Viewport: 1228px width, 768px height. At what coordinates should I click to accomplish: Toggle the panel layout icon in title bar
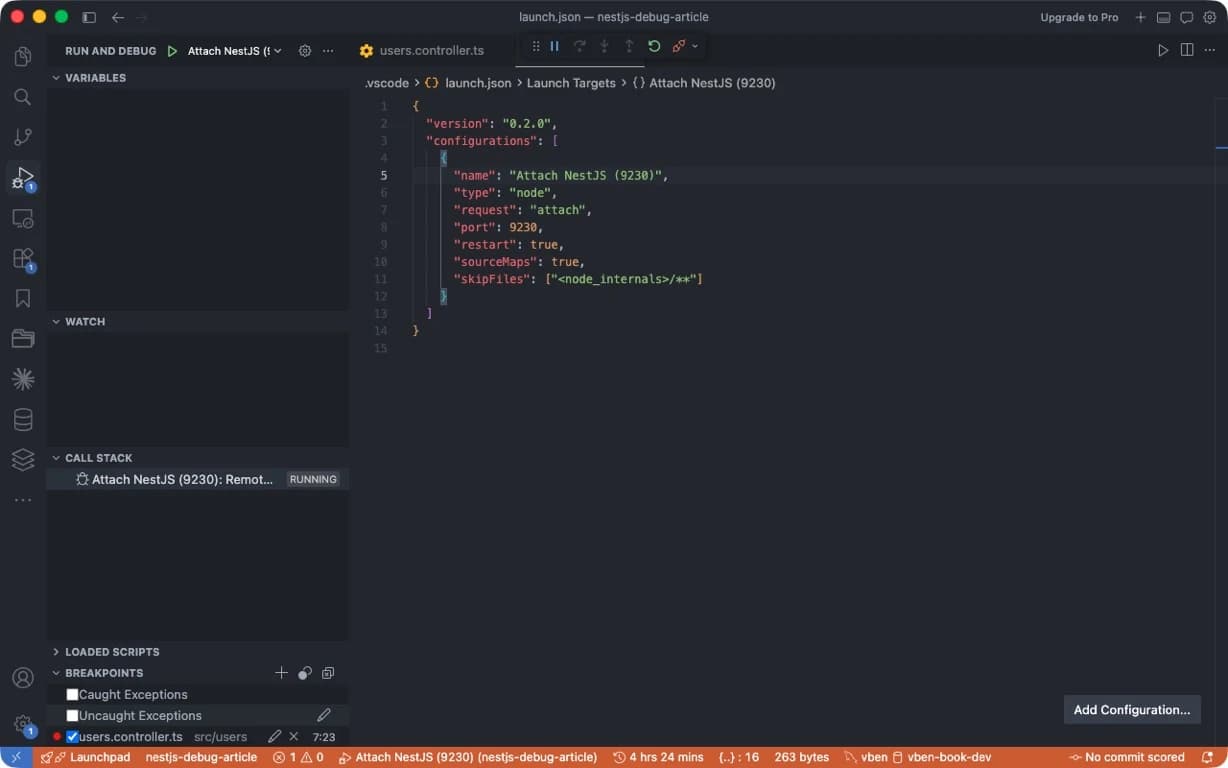click(1164, 17)
